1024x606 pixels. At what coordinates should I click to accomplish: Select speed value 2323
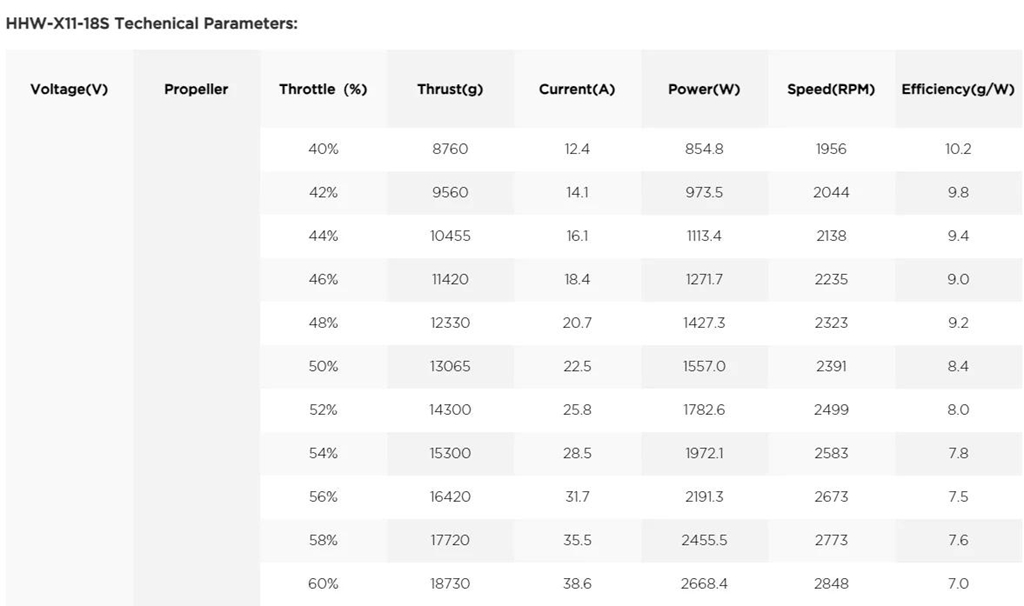831,323
